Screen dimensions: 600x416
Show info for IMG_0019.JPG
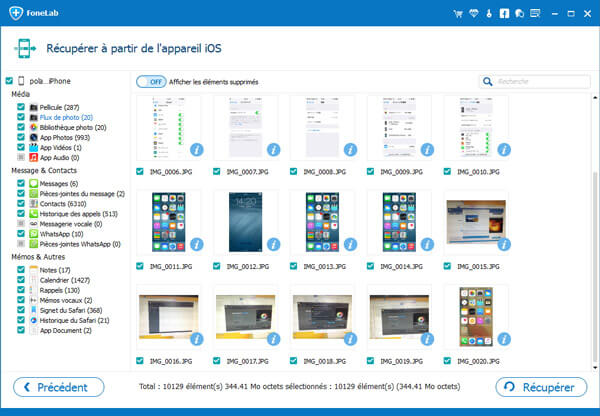pos(427,339)
